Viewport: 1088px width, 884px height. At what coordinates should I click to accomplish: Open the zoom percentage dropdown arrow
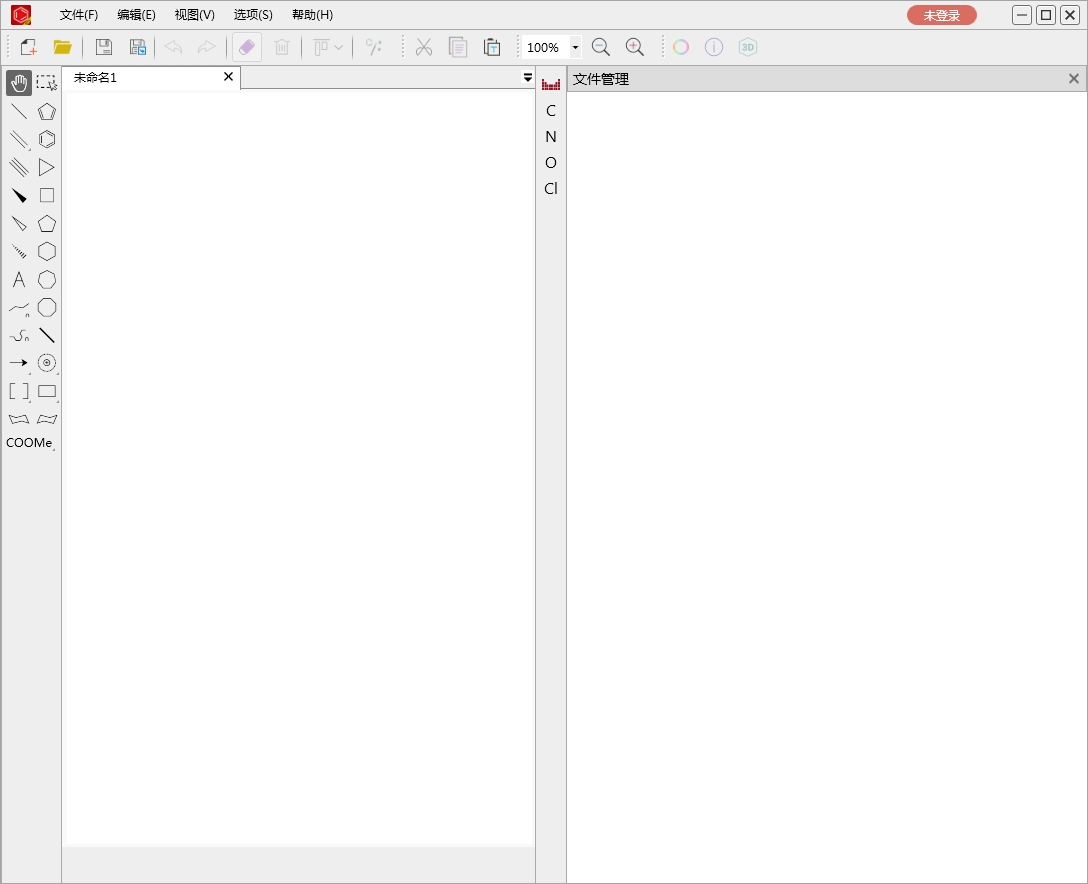coord(575,47)
